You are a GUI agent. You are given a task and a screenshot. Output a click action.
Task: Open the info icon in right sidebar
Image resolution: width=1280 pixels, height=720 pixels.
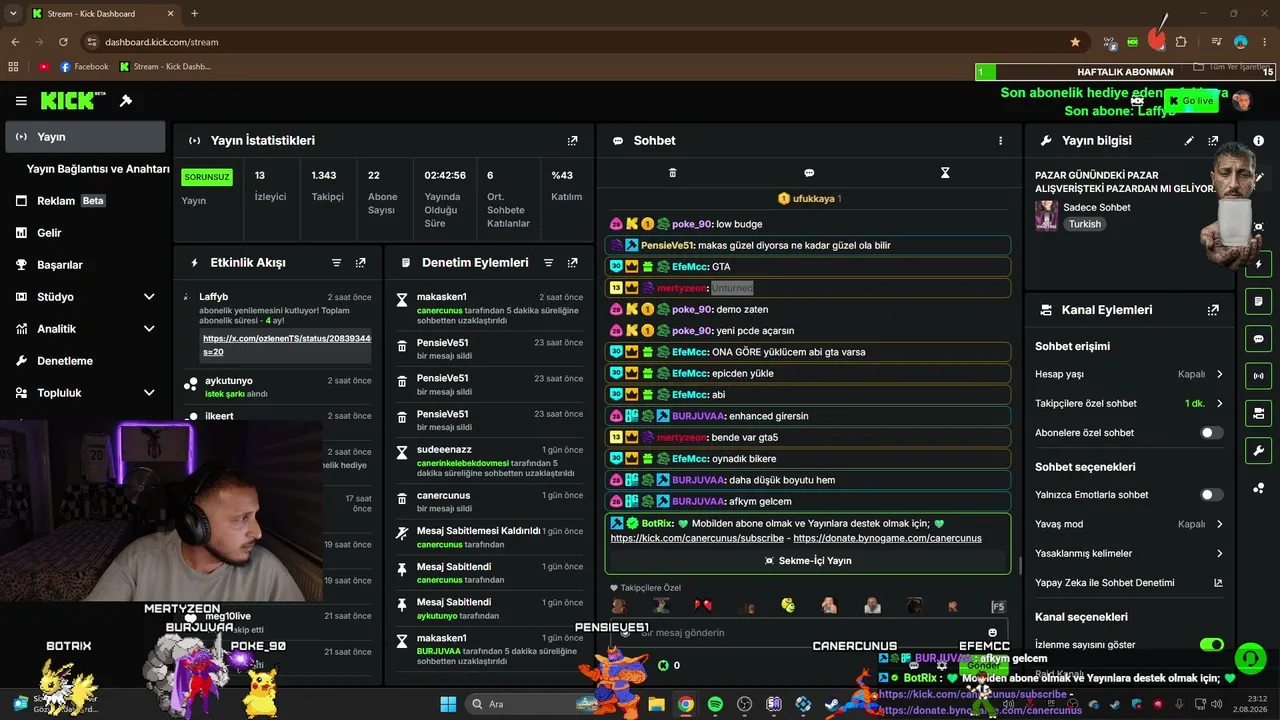[1258, 141]
